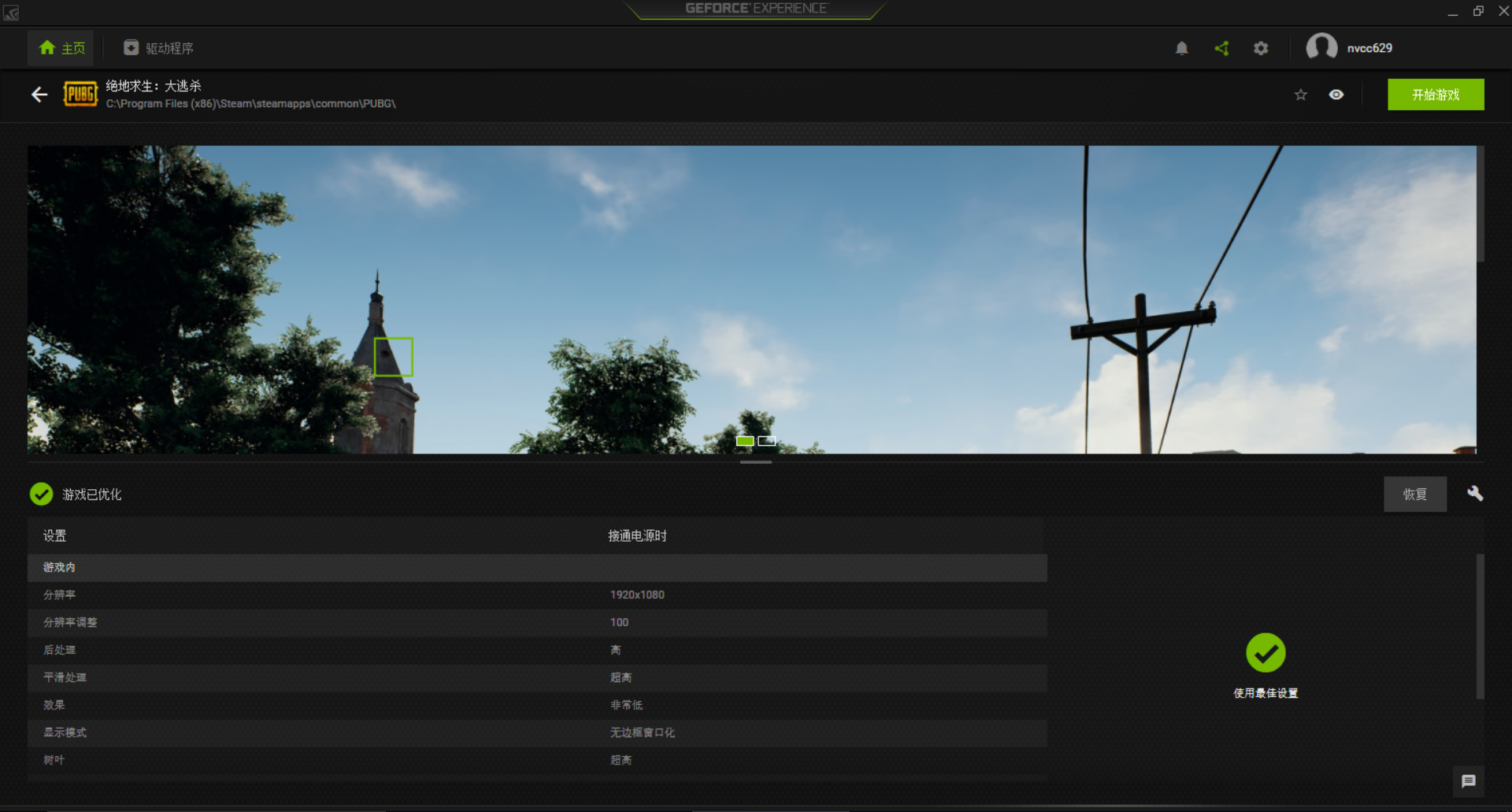The image size is (1512, 812).
Task: Click the panel divider handle below screenshot
Action: [756, 462]
